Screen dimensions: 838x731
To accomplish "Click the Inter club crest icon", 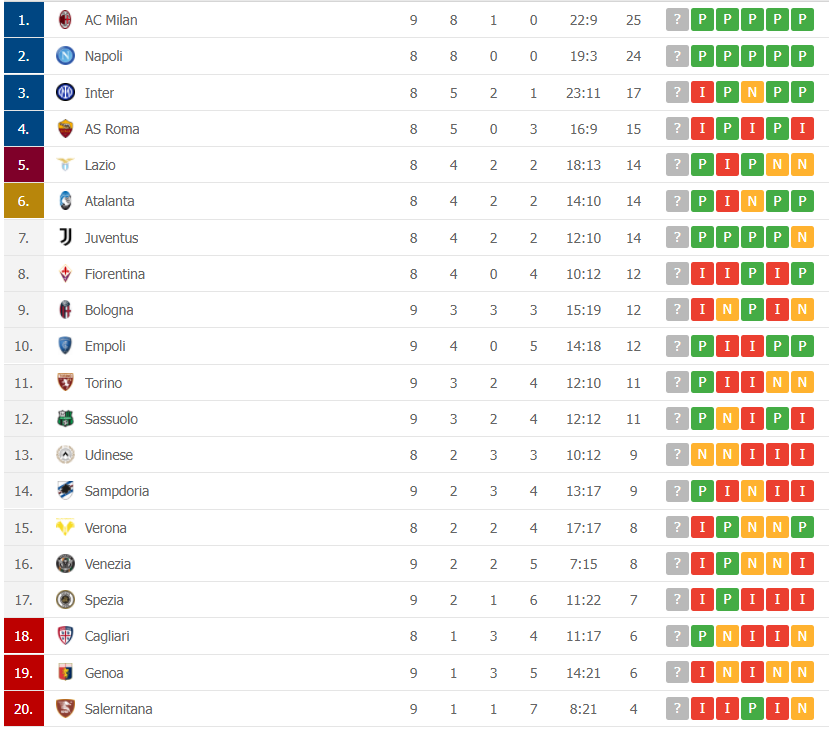I will (65, 93).
